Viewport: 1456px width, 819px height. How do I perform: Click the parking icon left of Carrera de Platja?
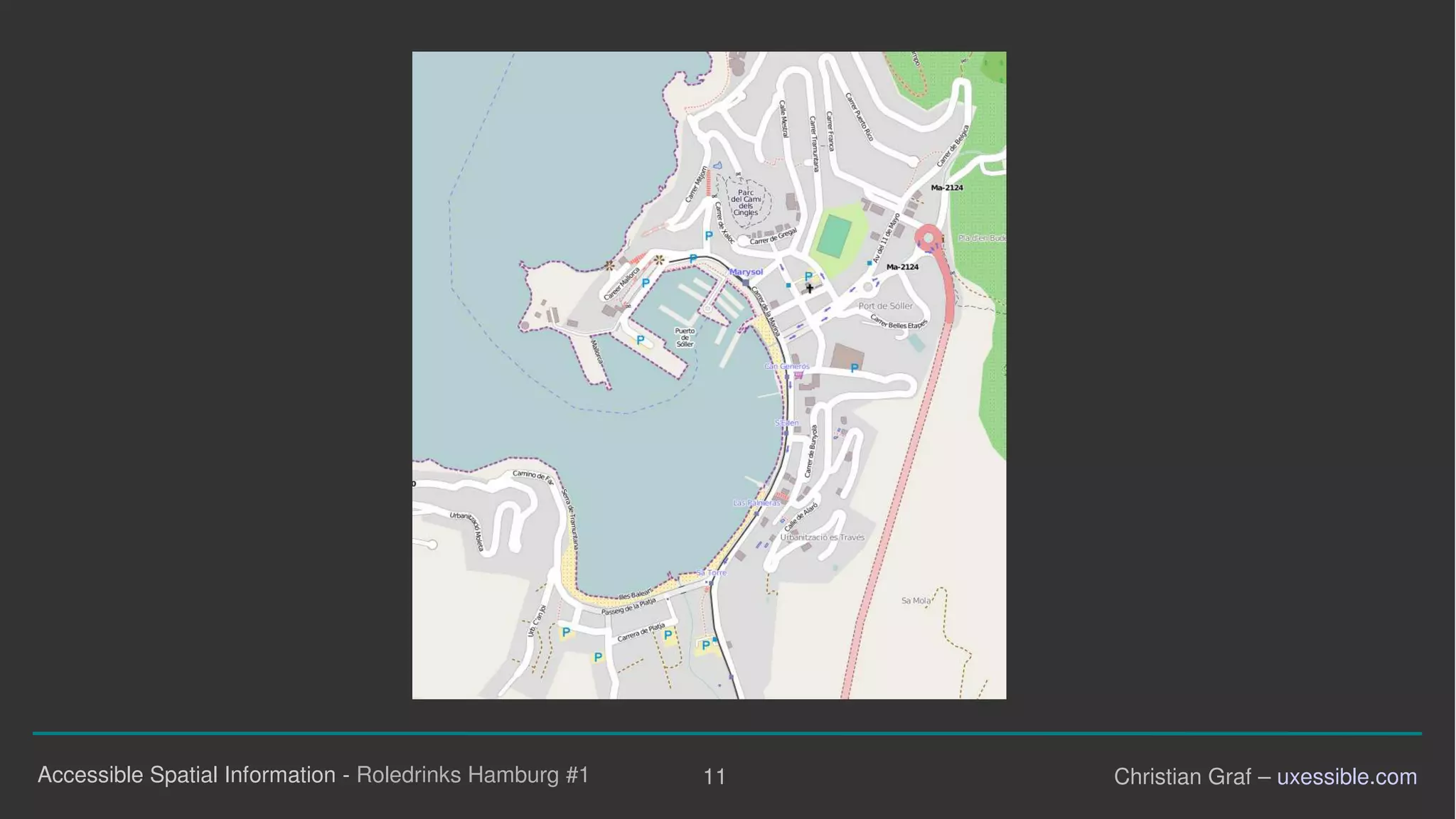click(x=598, y=657)
